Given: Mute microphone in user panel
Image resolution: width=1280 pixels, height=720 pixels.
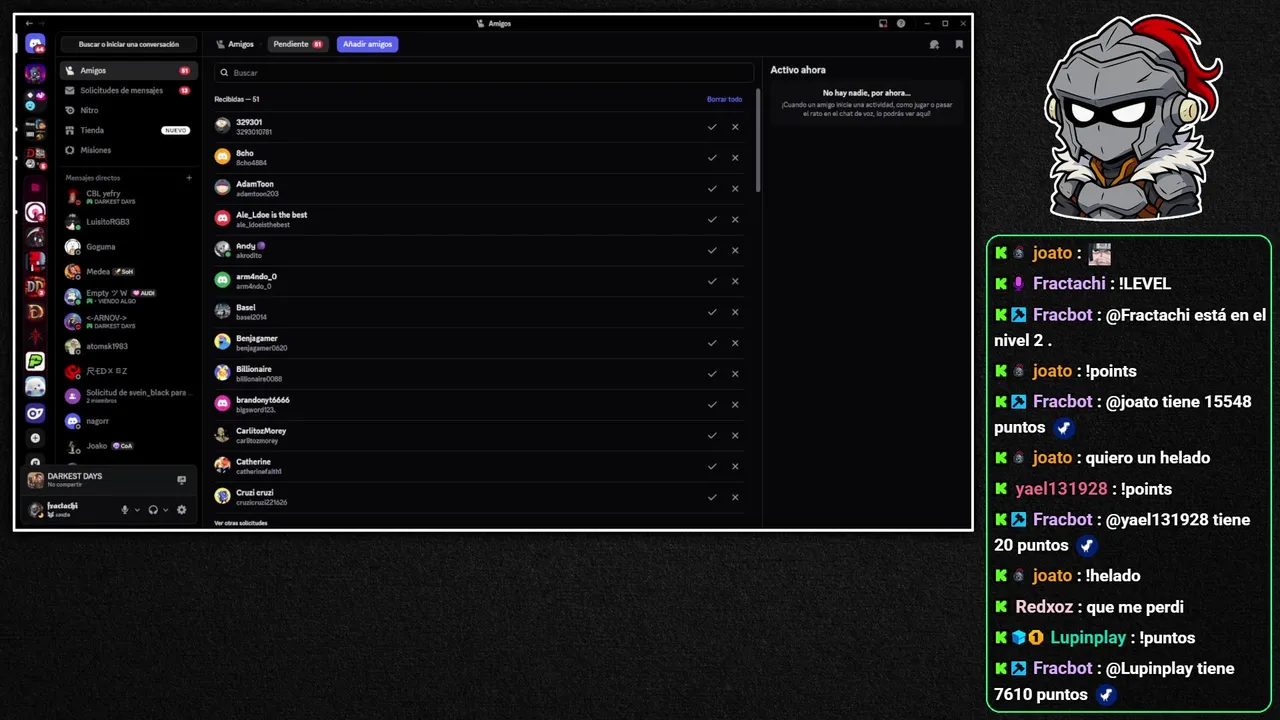Looking at the screenshot, I should point(125,510).
